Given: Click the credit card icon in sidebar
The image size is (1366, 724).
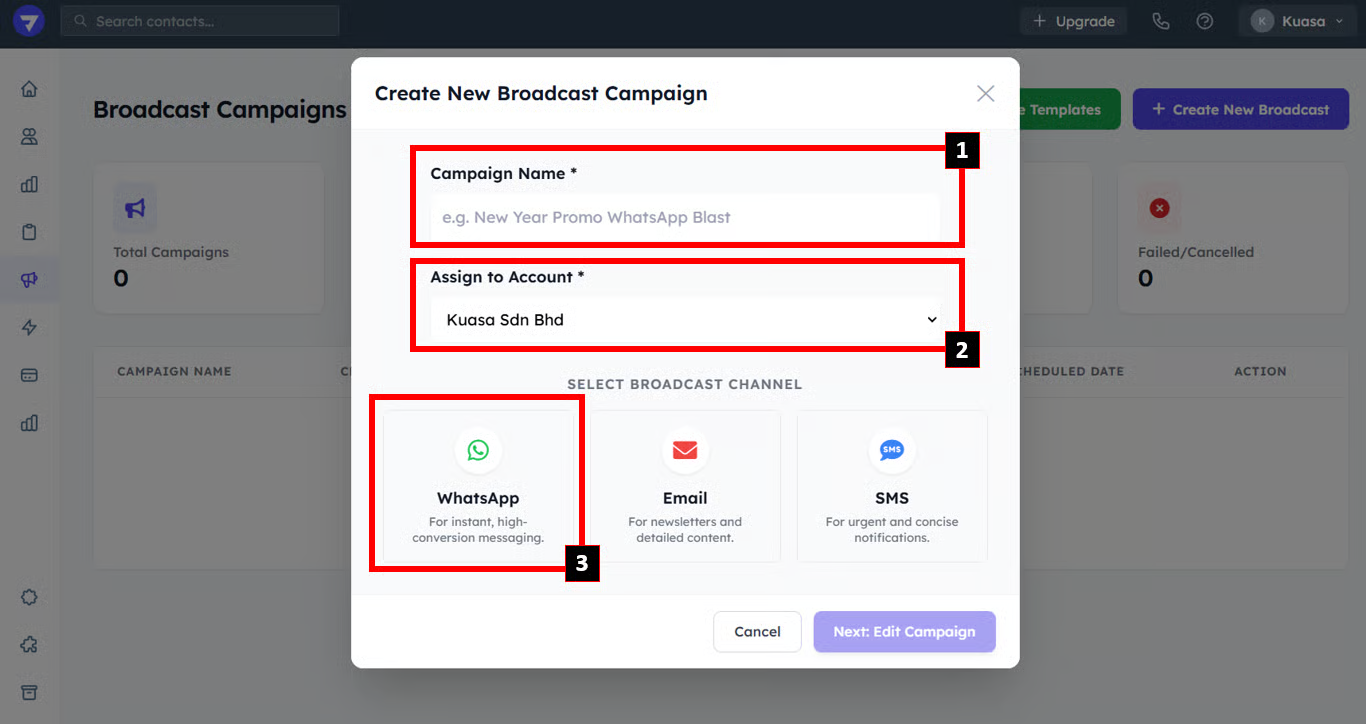Looking at the screenshot, I should pos(29,375).
